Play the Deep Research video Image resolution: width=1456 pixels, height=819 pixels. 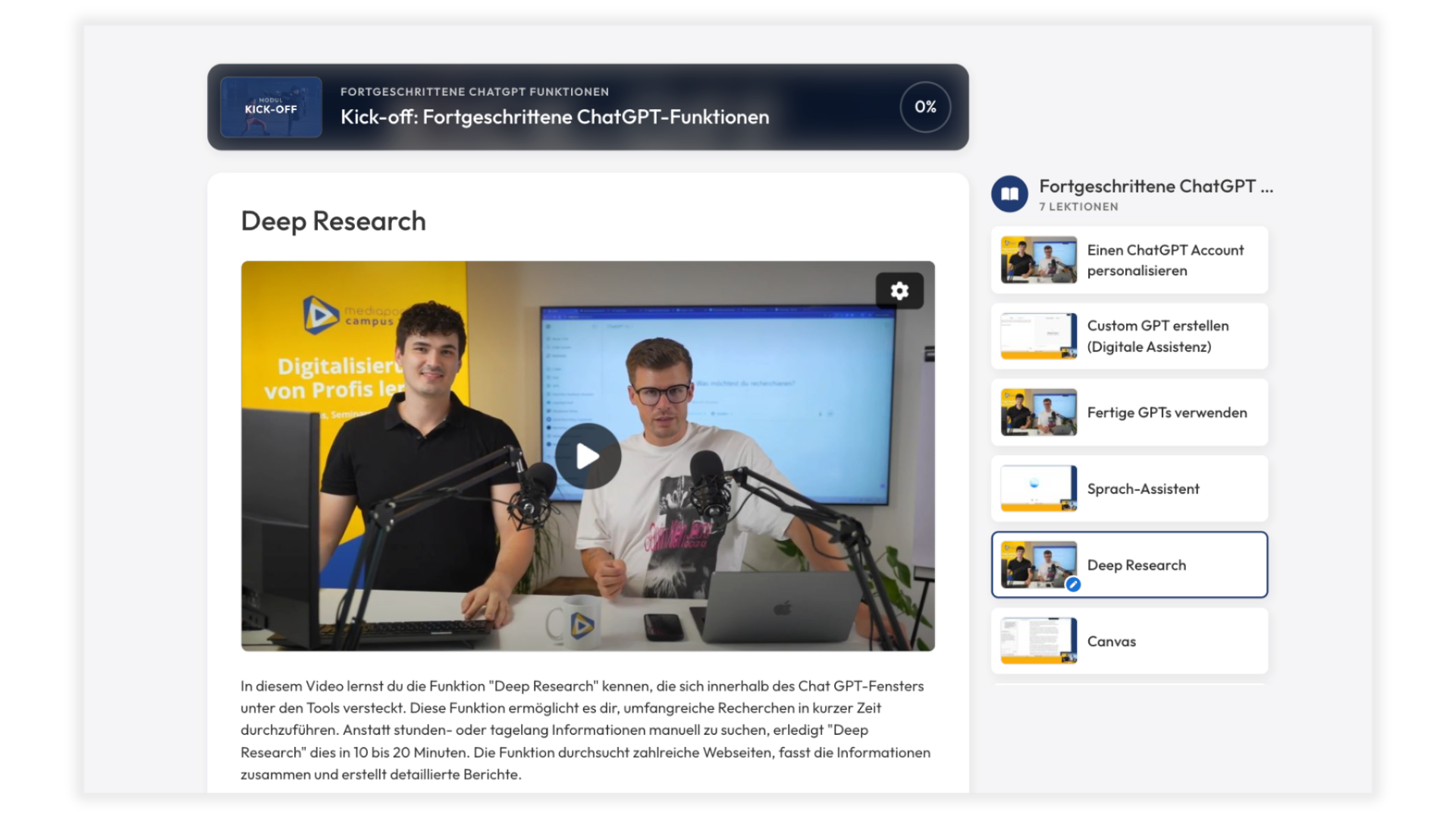click(588, 456)
